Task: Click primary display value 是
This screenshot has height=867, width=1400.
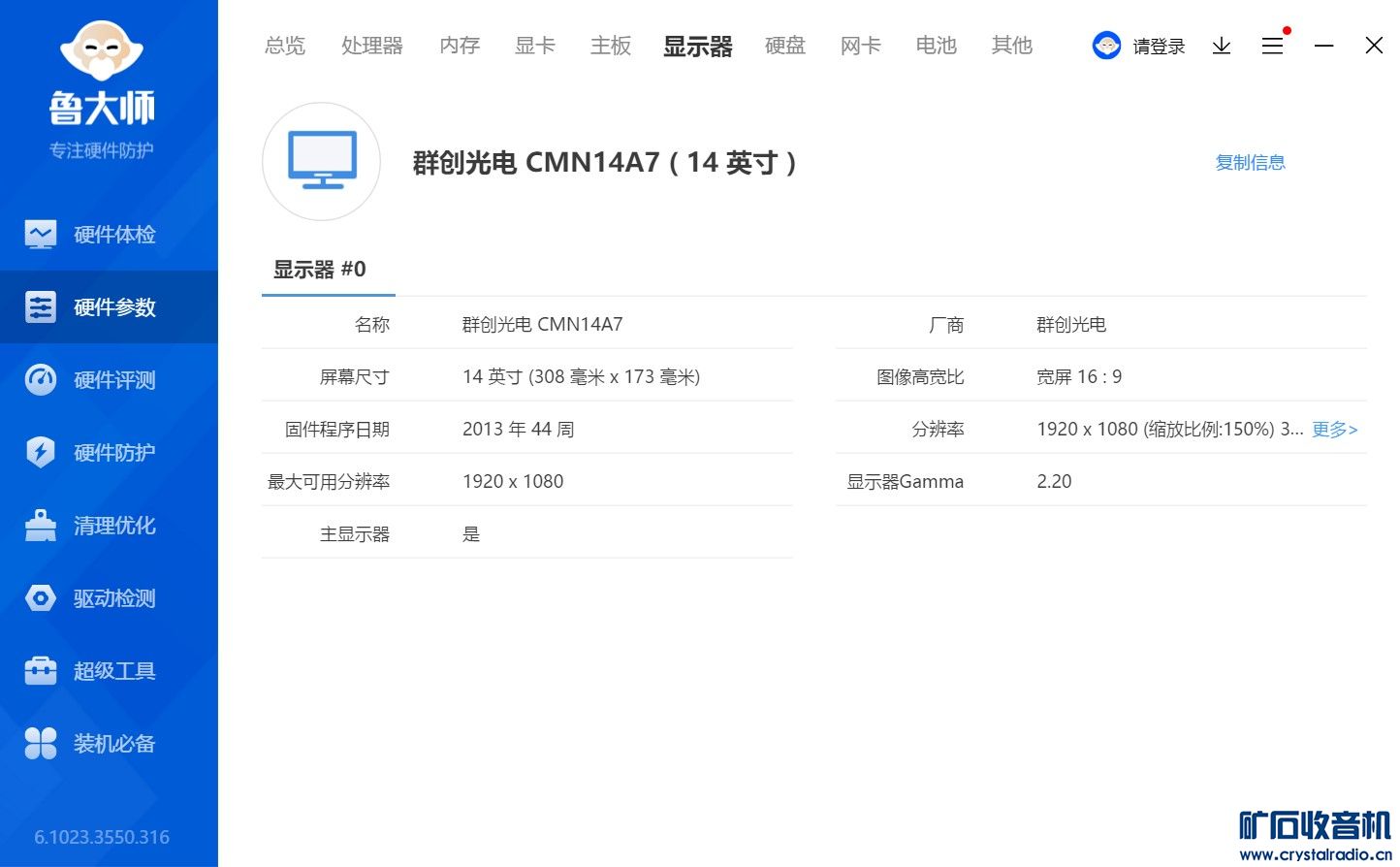Action: [471, 534]
